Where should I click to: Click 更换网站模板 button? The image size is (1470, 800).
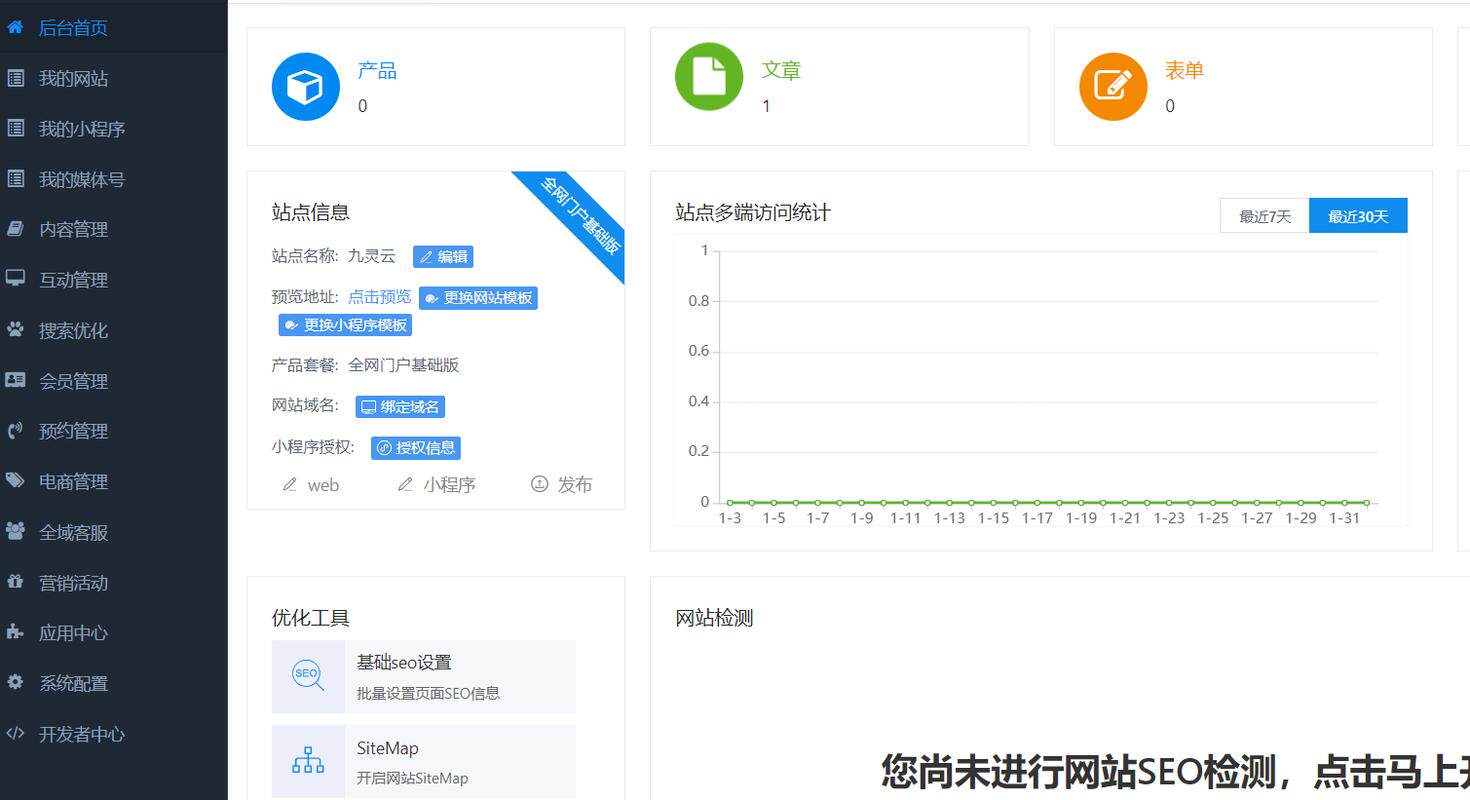coord(478,298)
